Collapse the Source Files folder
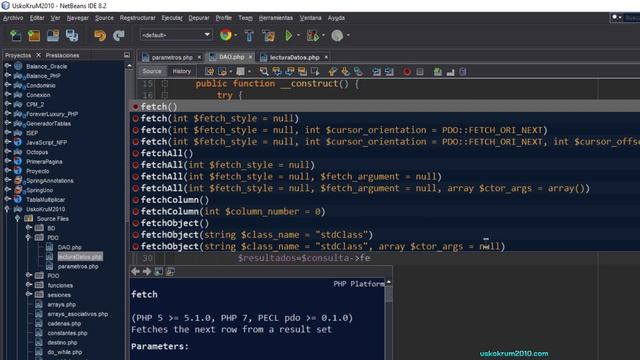Screen dimensions: 640x360 pyautogui.click(x=18, y=218)
